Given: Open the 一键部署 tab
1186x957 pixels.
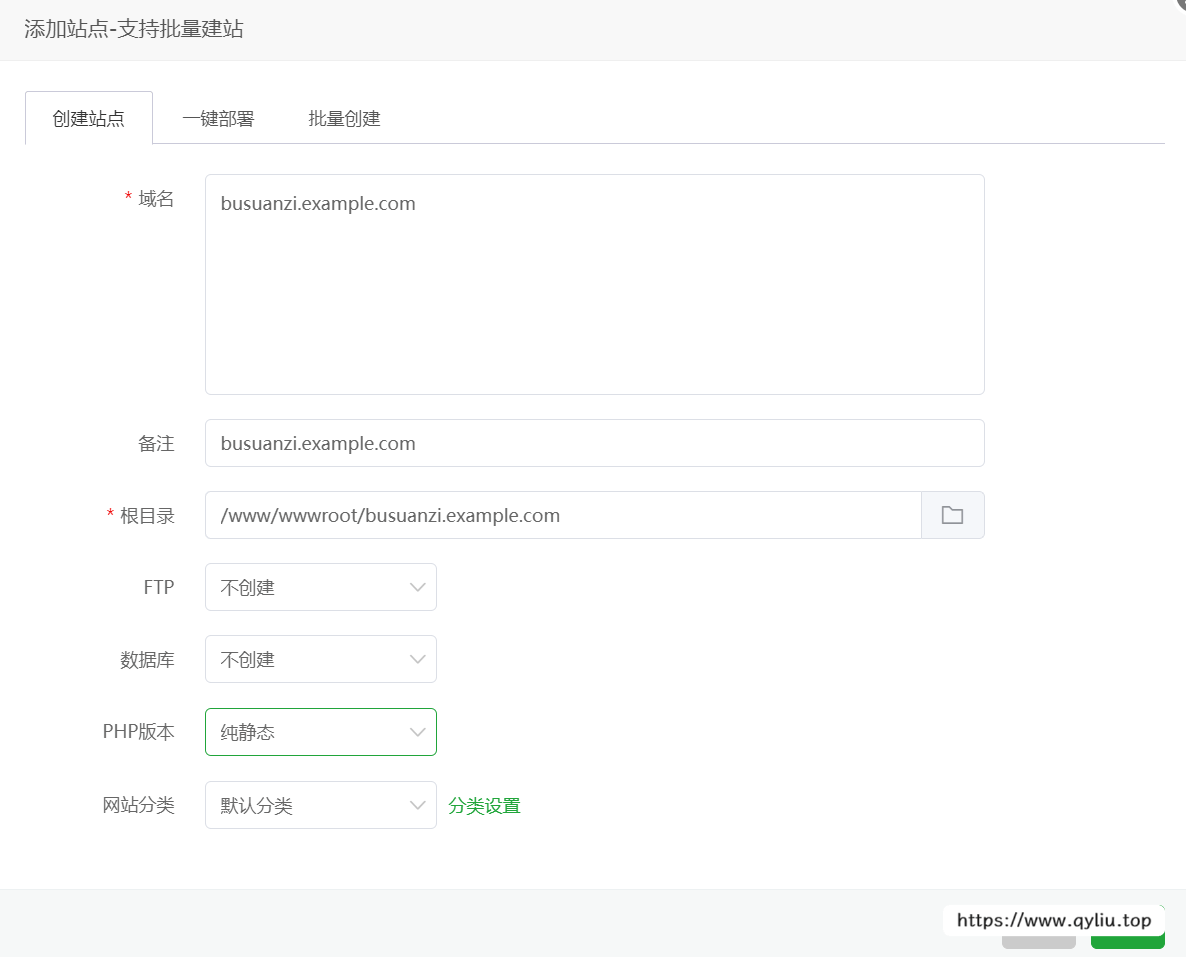Looking at the screenshot, I should click(218, 118).
